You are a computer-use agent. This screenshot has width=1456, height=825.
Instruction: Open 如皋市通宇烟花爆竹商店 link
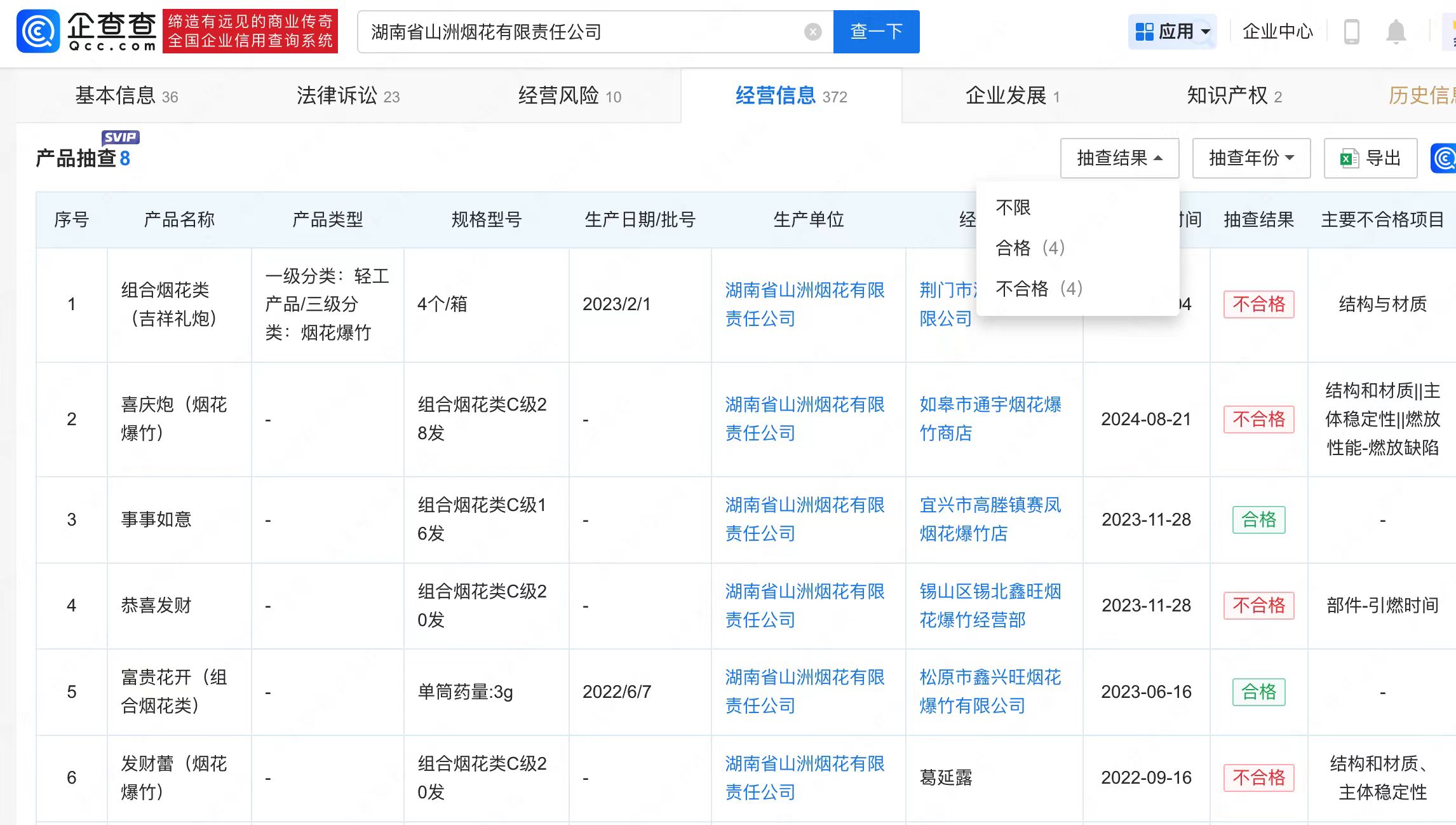point(990,419)
